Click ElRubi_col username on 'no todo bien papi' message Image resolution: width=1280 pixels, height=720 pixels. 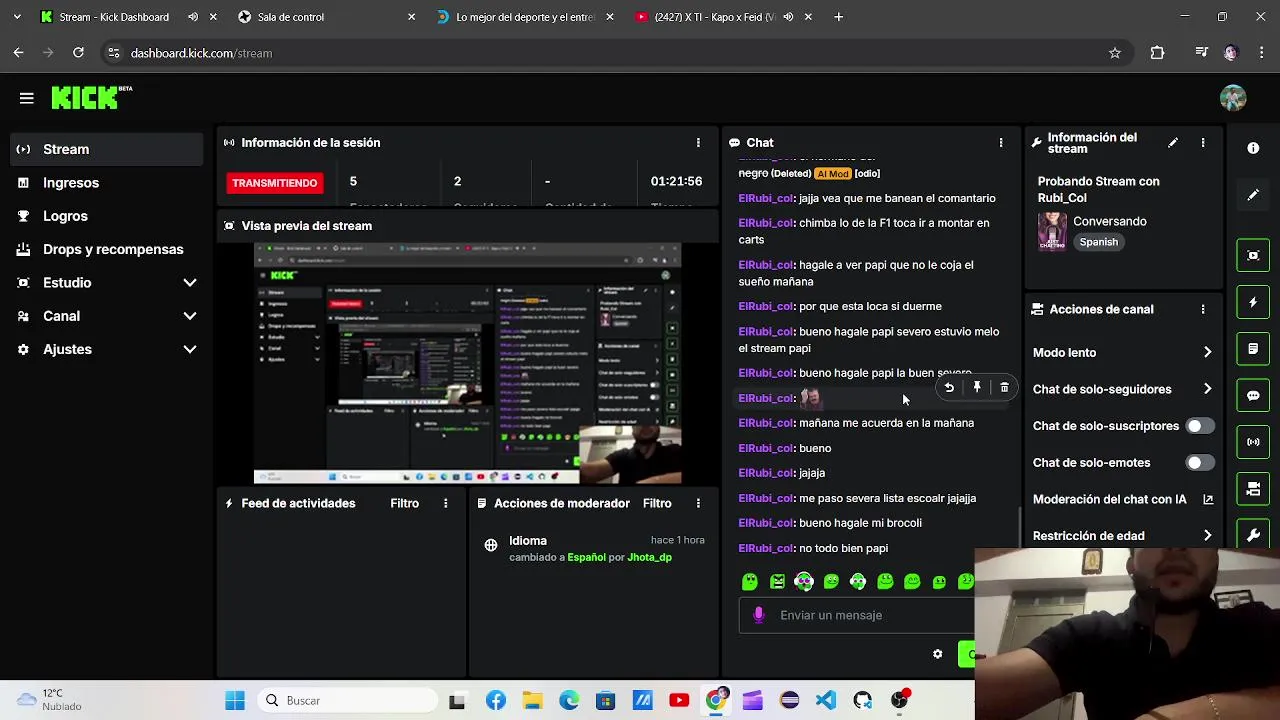click(765, 548)
